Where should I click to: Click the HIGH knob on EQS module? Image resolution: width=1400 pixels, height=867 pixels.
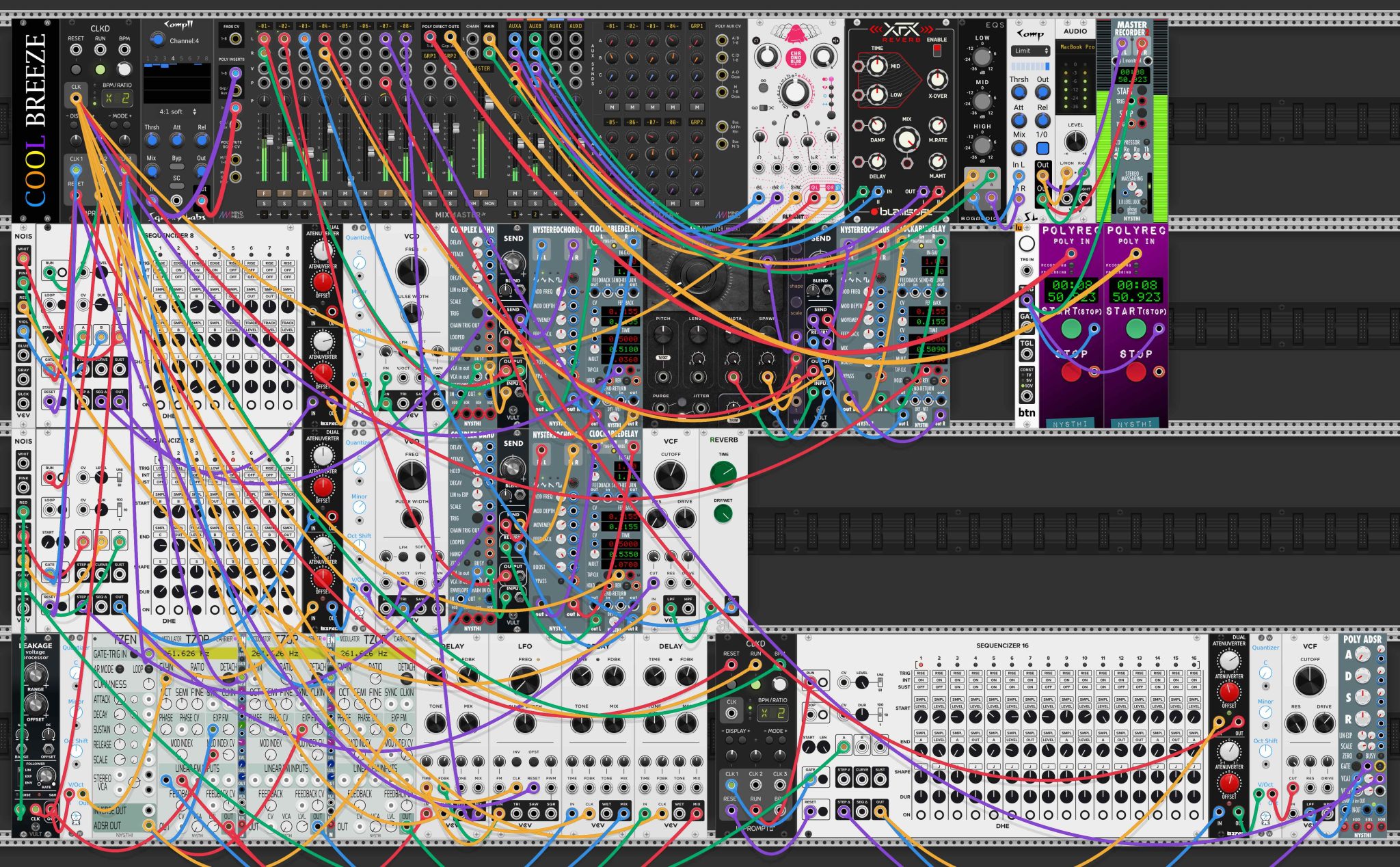tap(982, 146)
